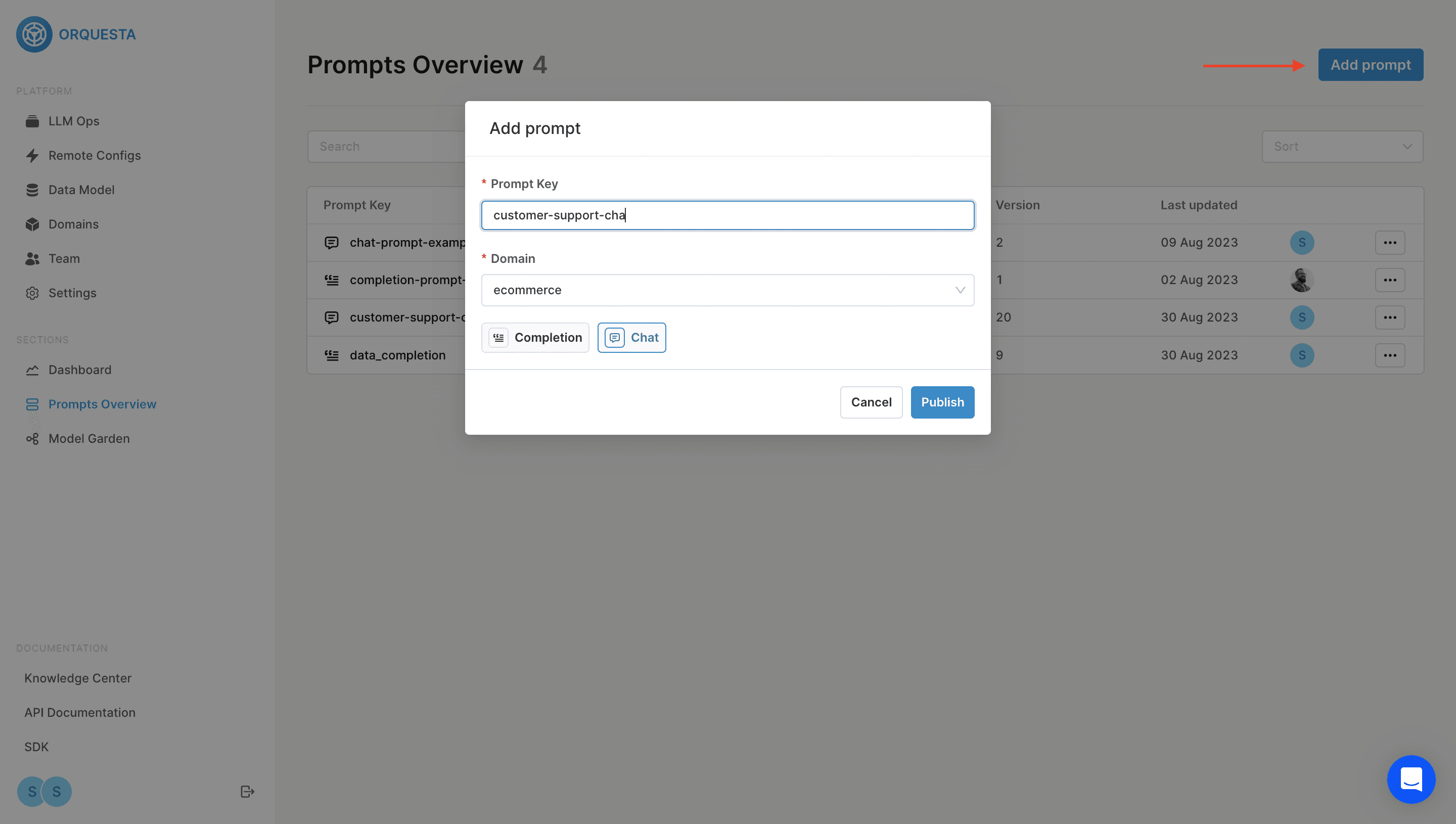1456x824 pixels.
Task: Click the Model Garden sidebar icon
Action: (x=32, y=439)
